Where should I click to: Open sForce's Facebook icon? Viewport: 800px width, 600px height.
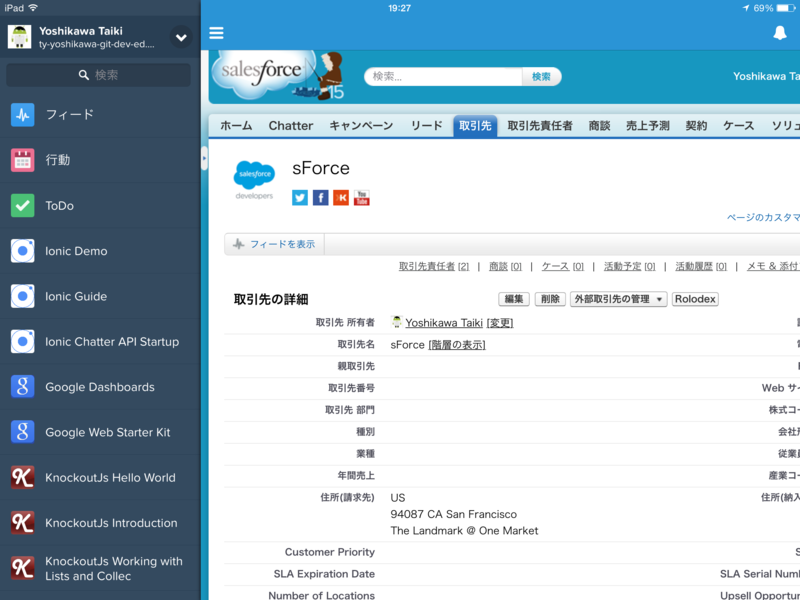[x=319, y=197]
